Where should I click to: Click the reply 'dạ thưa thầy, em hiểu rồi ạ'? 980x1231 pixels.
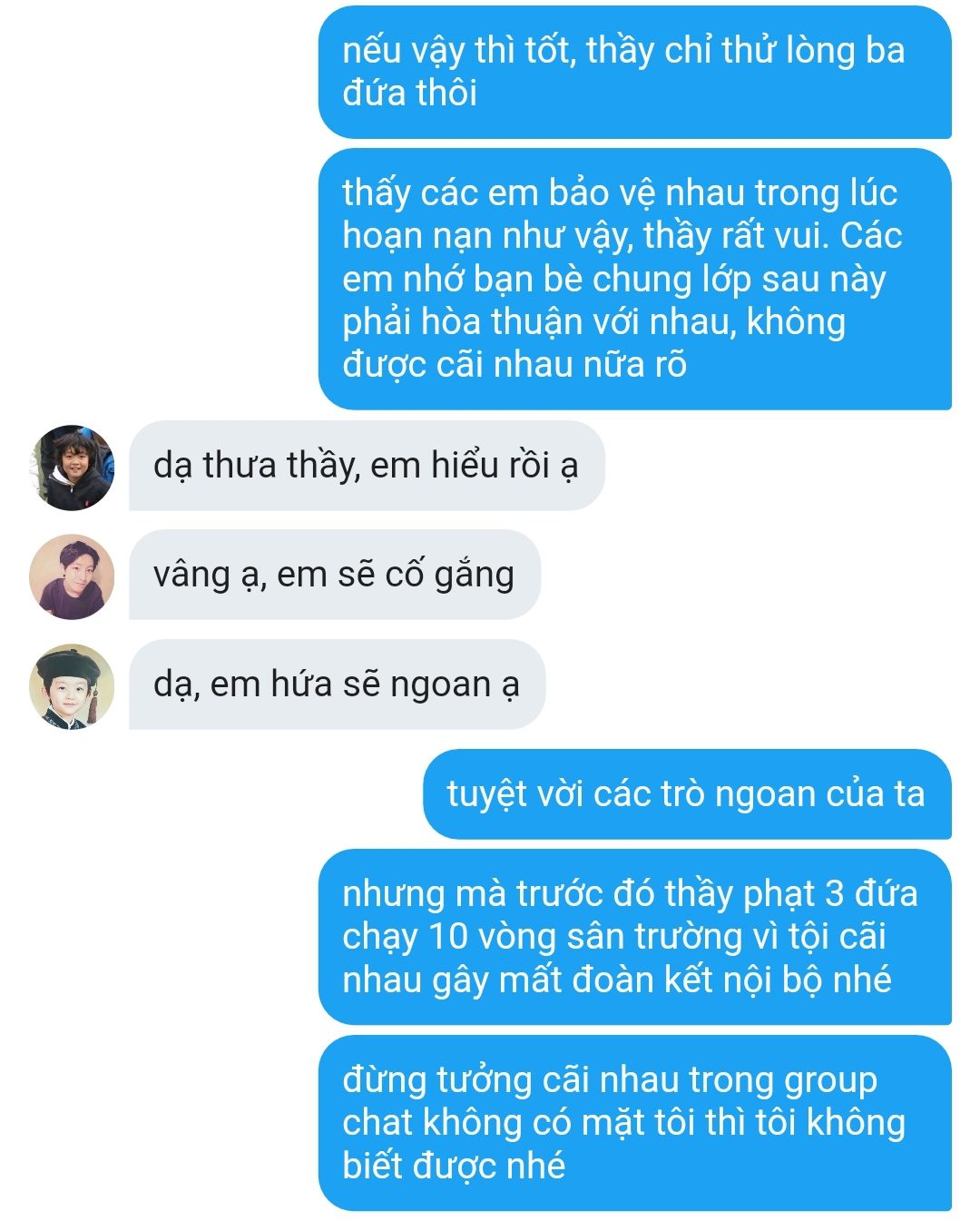click(x=367, y=466)
